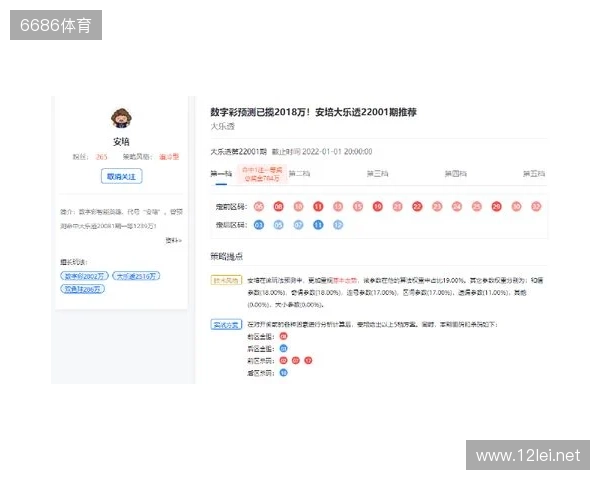
Task: Click the fan count 265
Action: pyautogui.click(x=101, y=157)
